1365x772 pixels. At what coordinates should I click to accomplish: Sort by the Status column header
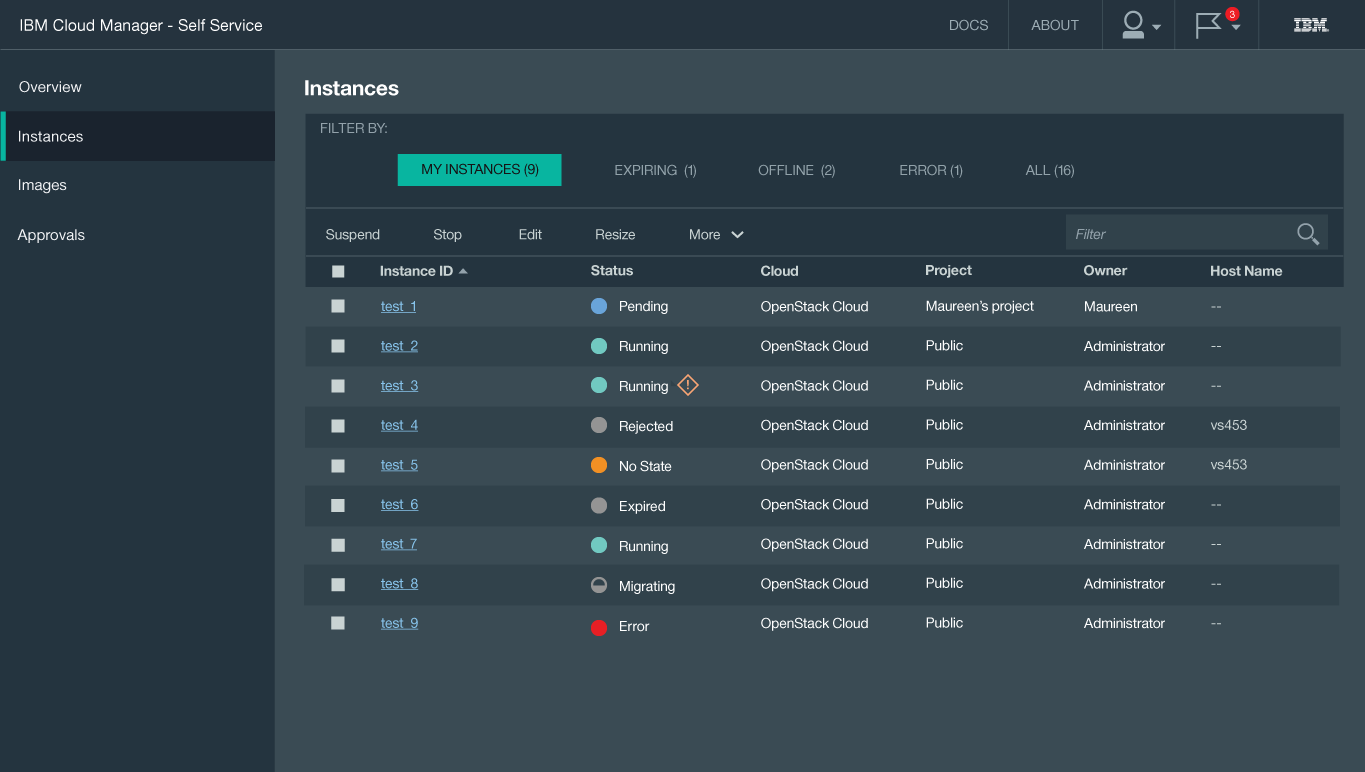click(612, 271)
